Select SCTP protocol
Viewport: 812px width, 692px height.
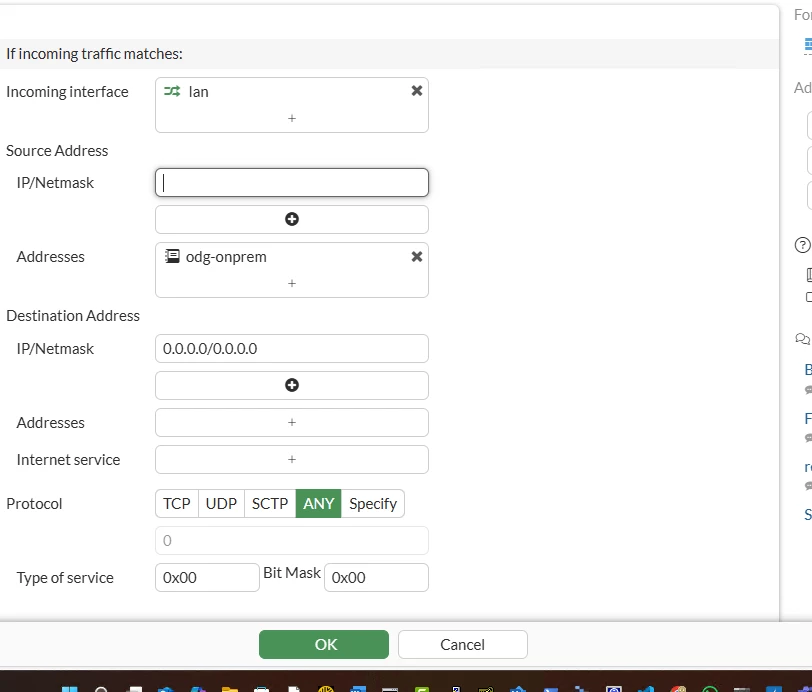tap(270, 503)
